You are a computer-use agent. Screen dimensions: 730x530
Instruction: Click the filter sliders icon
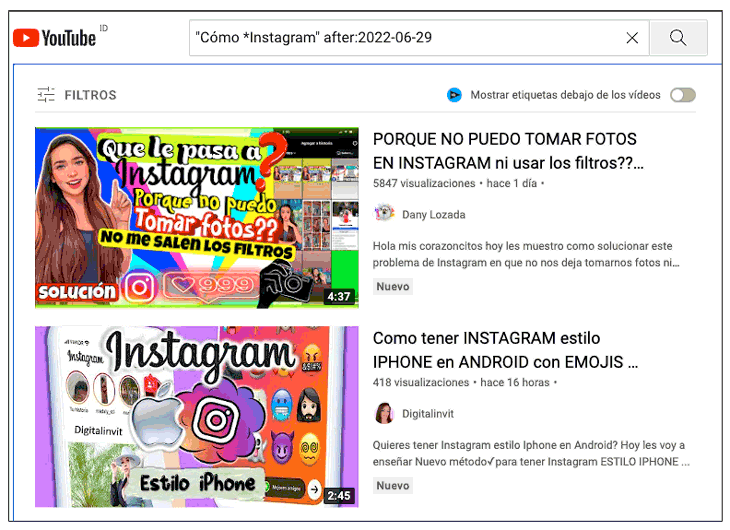pos(46,95)
